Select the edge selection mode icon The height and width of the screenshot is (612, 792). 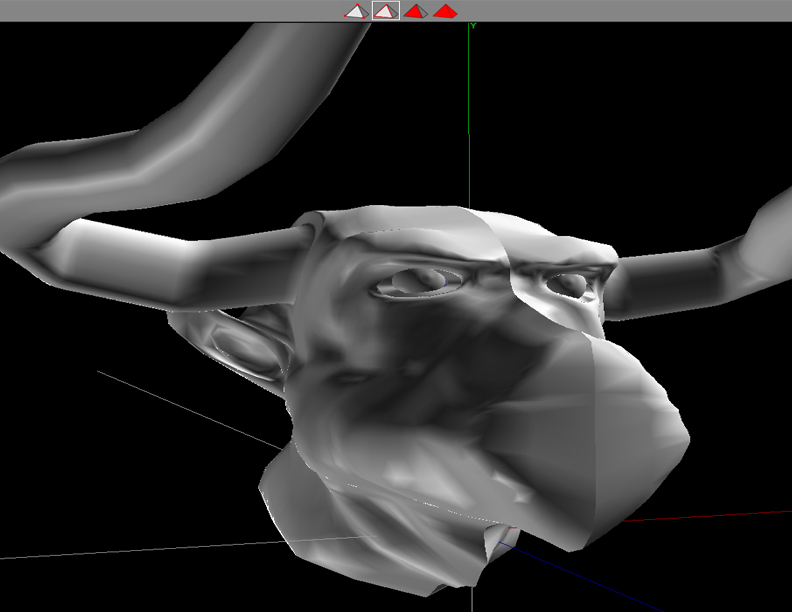(x=386, y=11)
